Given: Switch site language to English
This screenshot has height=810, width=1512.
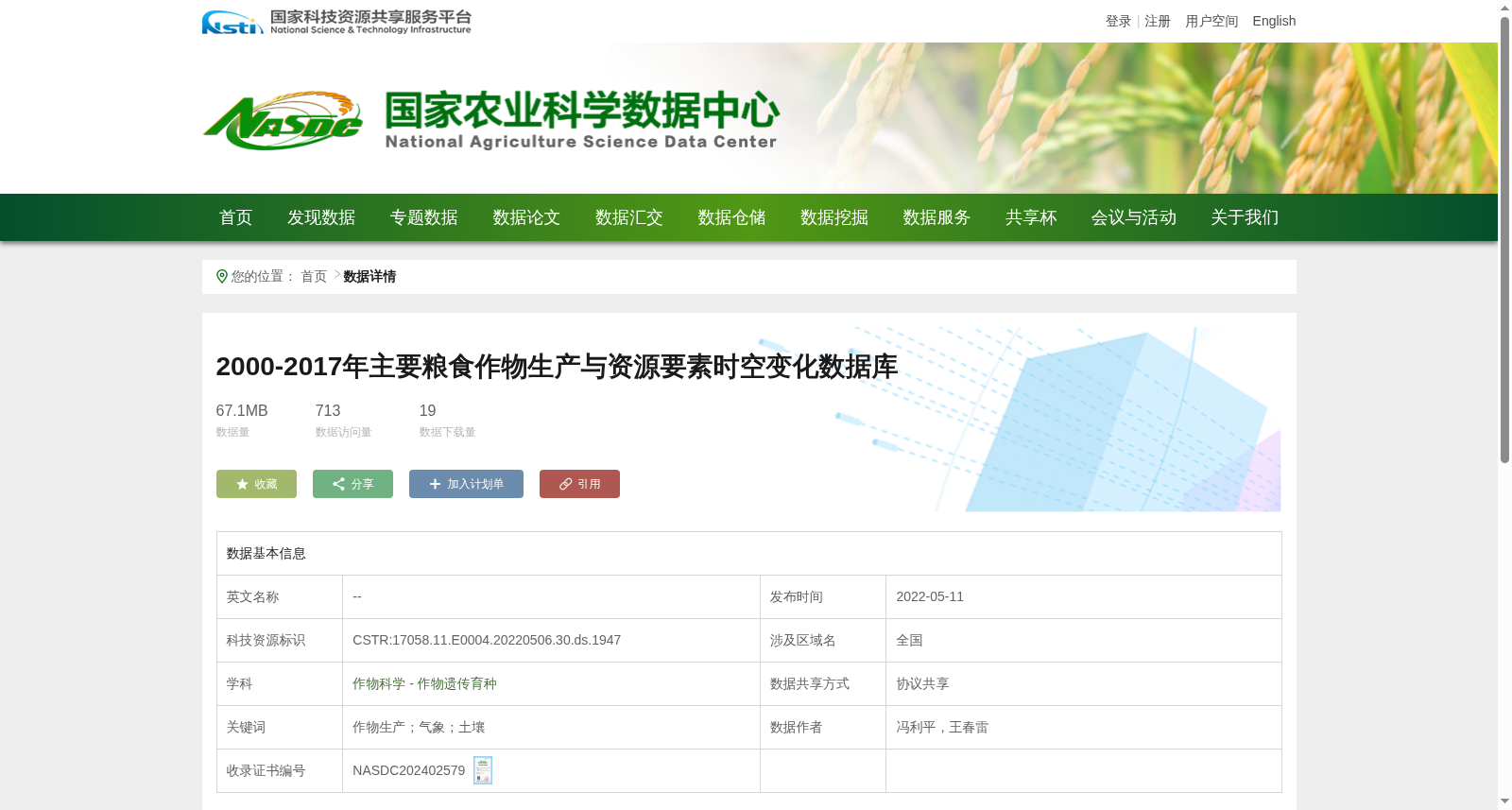Looking at the screenshot, I should pyautogui.click(x=1274, y=21).
